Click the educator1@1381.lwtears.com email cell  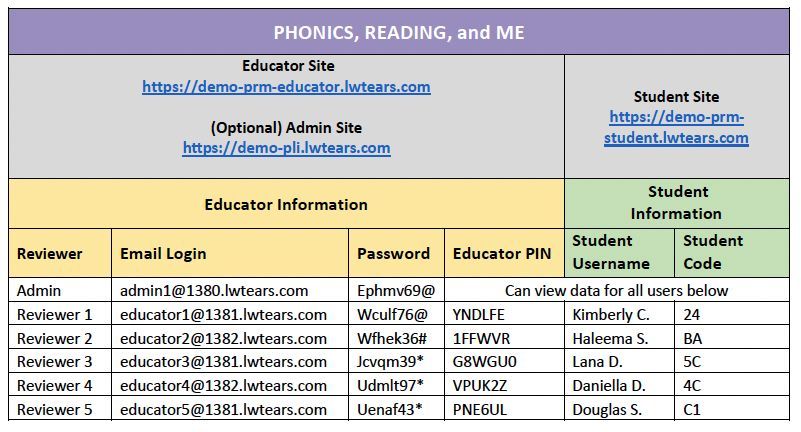coord(223,315)
